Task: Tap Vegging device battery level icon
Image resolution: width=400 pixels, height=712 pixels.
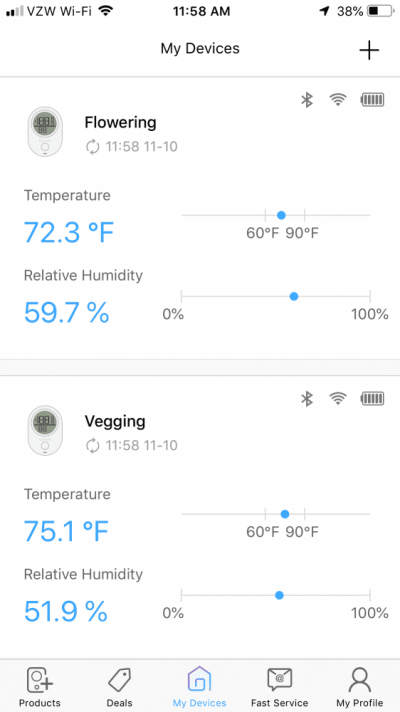Action: click(x=373, y=399)
